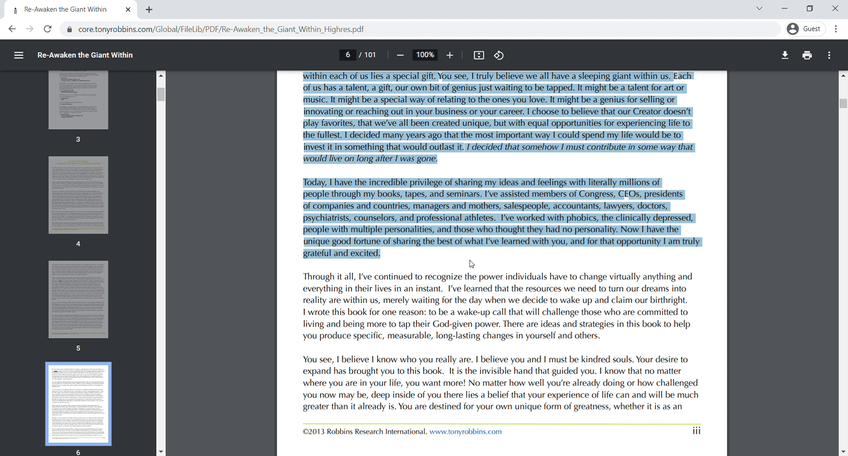
Task: Reload the current page
Action: pyautogui.click(x=48, y=29)
